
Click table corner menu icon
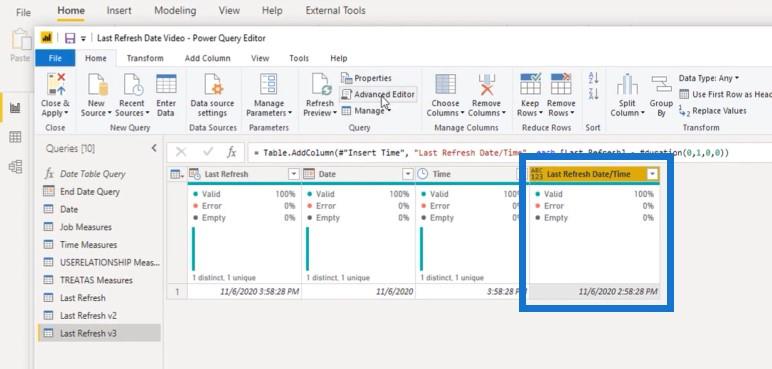(x=177, y=174)
